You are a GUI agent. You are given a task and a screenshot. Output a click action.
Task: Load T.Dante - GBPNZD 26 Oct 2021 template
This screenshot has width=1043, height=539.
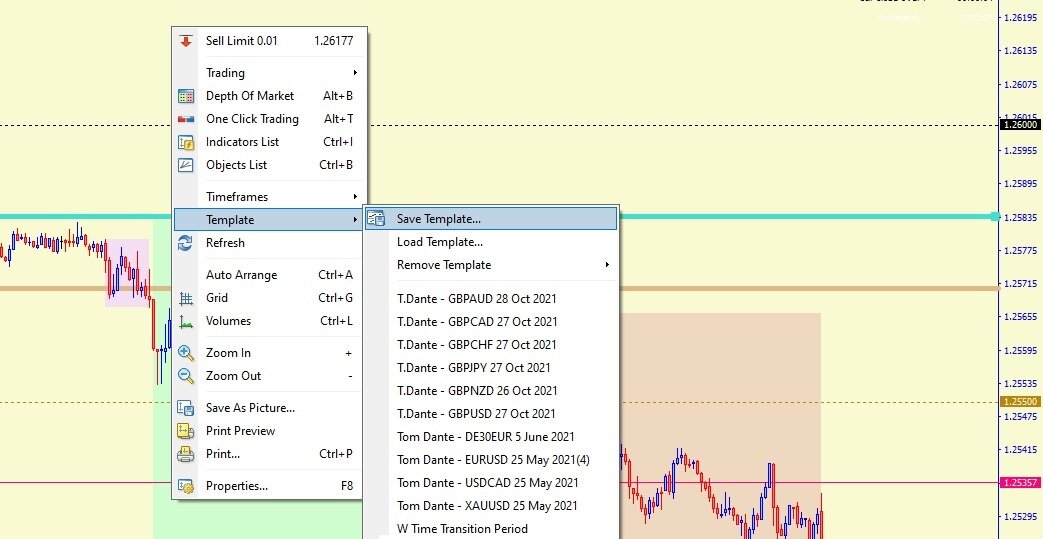(x=491, y=391)
